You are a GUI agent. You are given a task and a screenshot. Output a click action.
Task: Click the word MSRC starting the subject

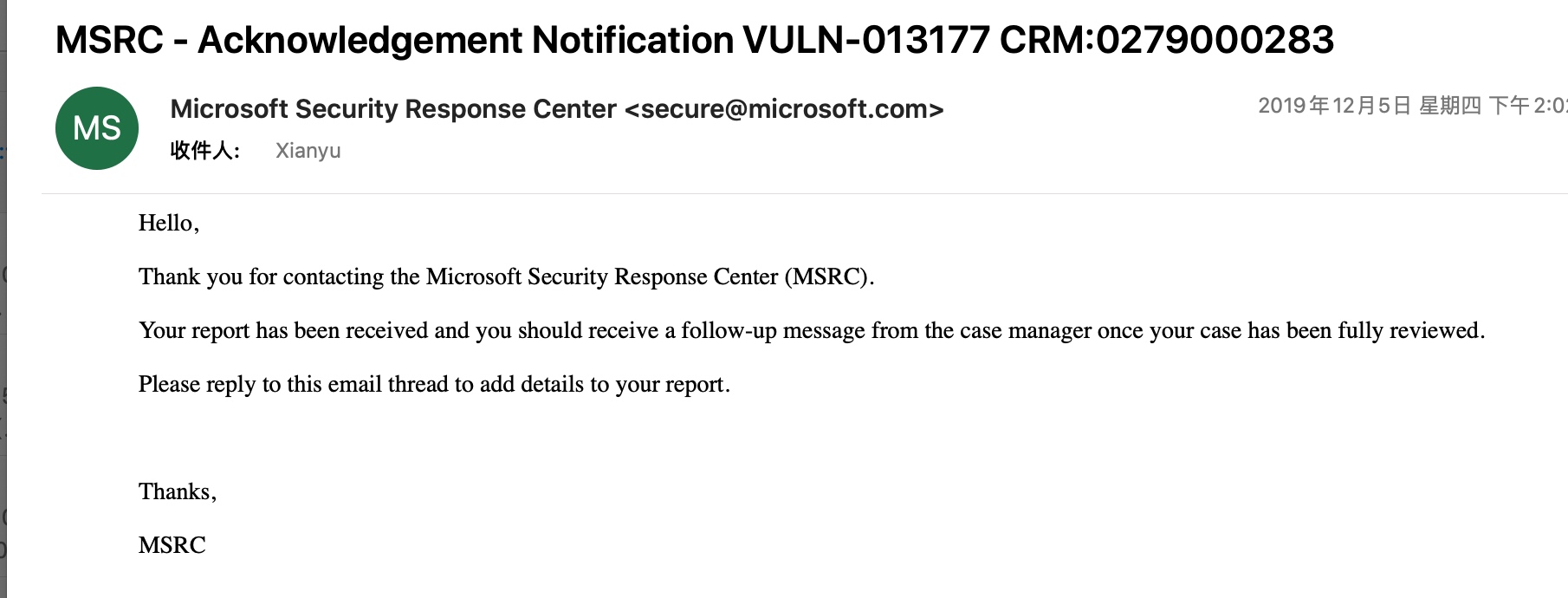109,40
